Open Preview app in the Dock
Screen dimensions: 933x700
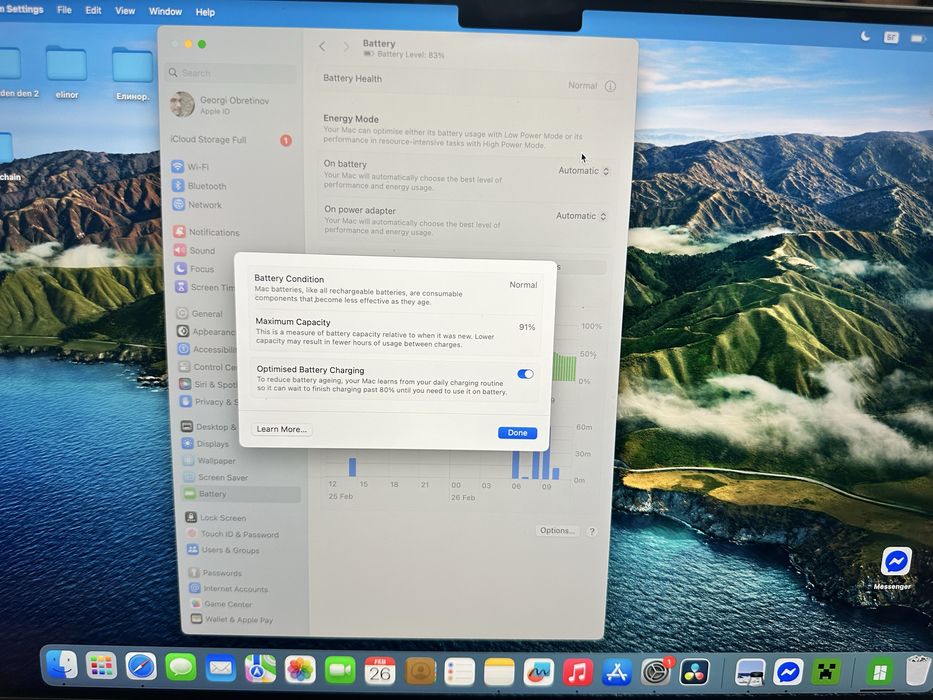point(750,673)
